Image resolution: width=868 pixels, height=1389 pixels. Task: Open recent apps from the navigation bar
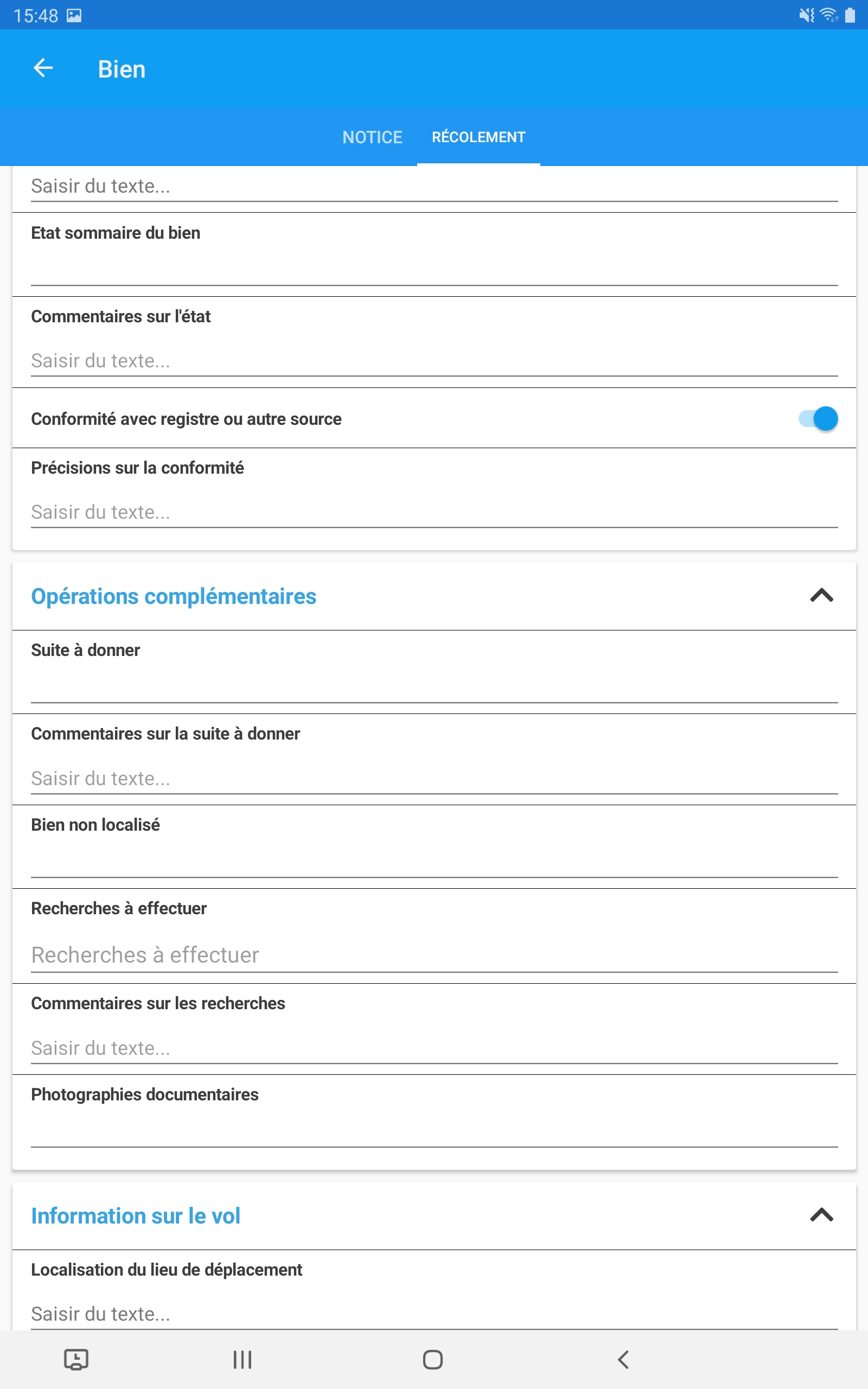pyautogui.click(x=242, y=1359)
